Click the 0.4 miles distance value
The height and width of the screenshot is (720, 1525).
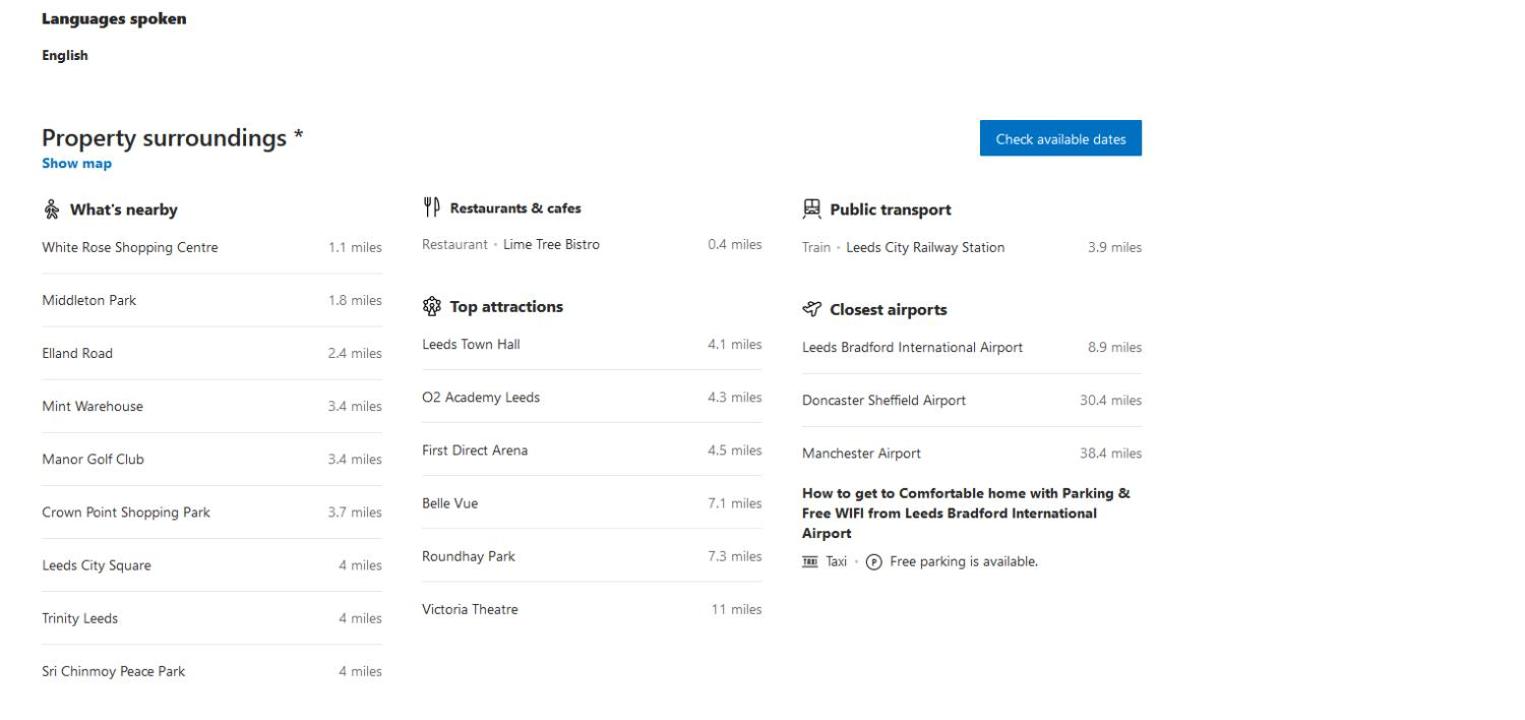735,245
